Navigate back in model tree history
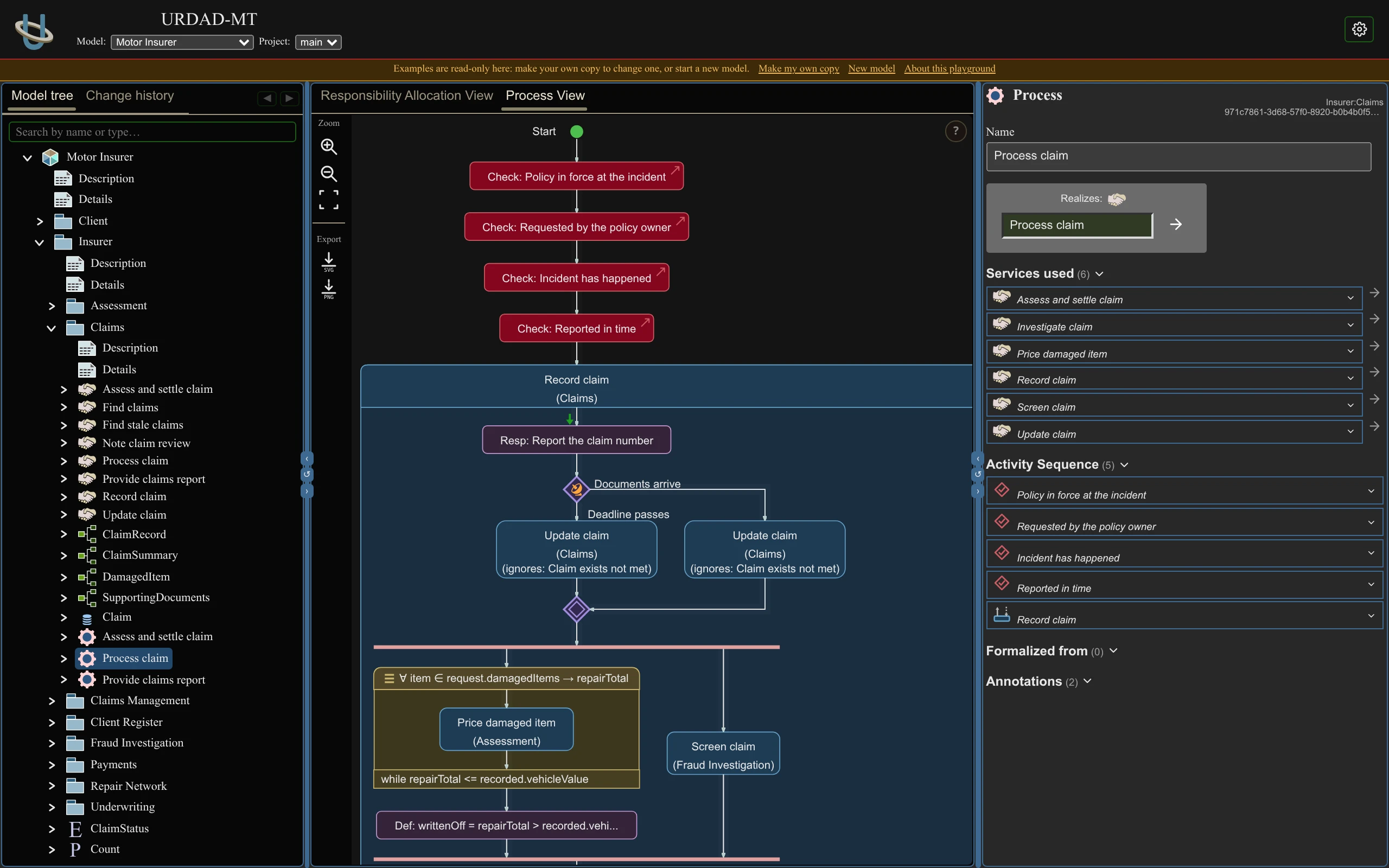1389x868 pixels. (267, 98)
